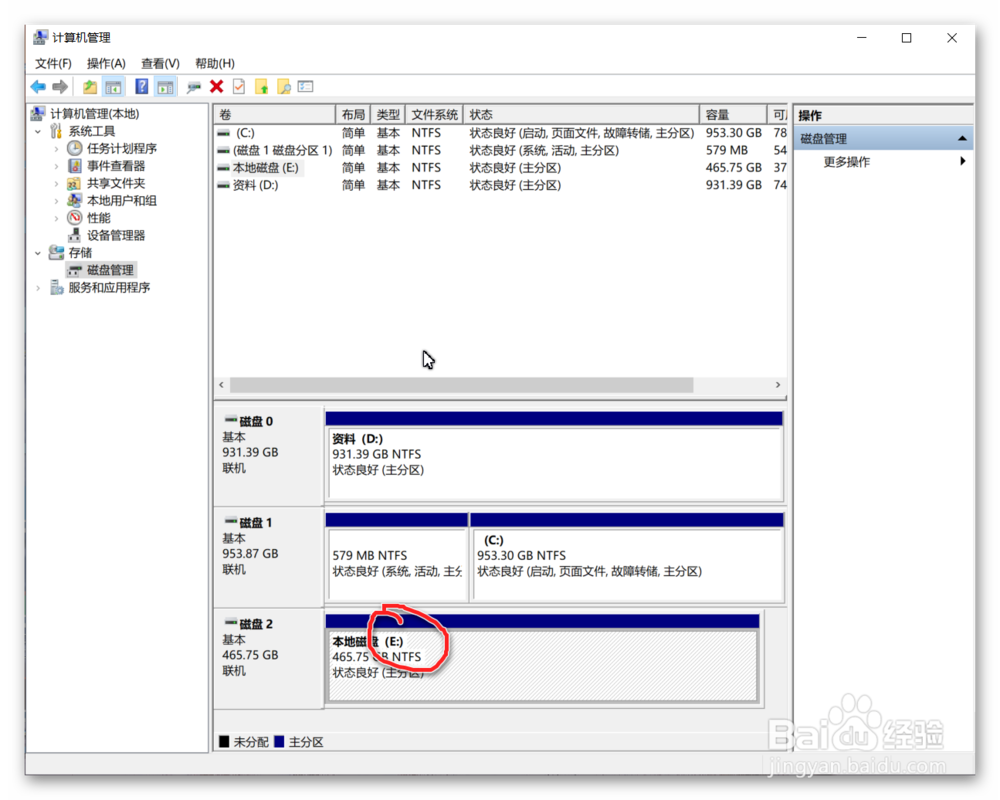Click the 磁盘管理 actions header
This screenshot has width=1000, height=800.
click(883, 138)
